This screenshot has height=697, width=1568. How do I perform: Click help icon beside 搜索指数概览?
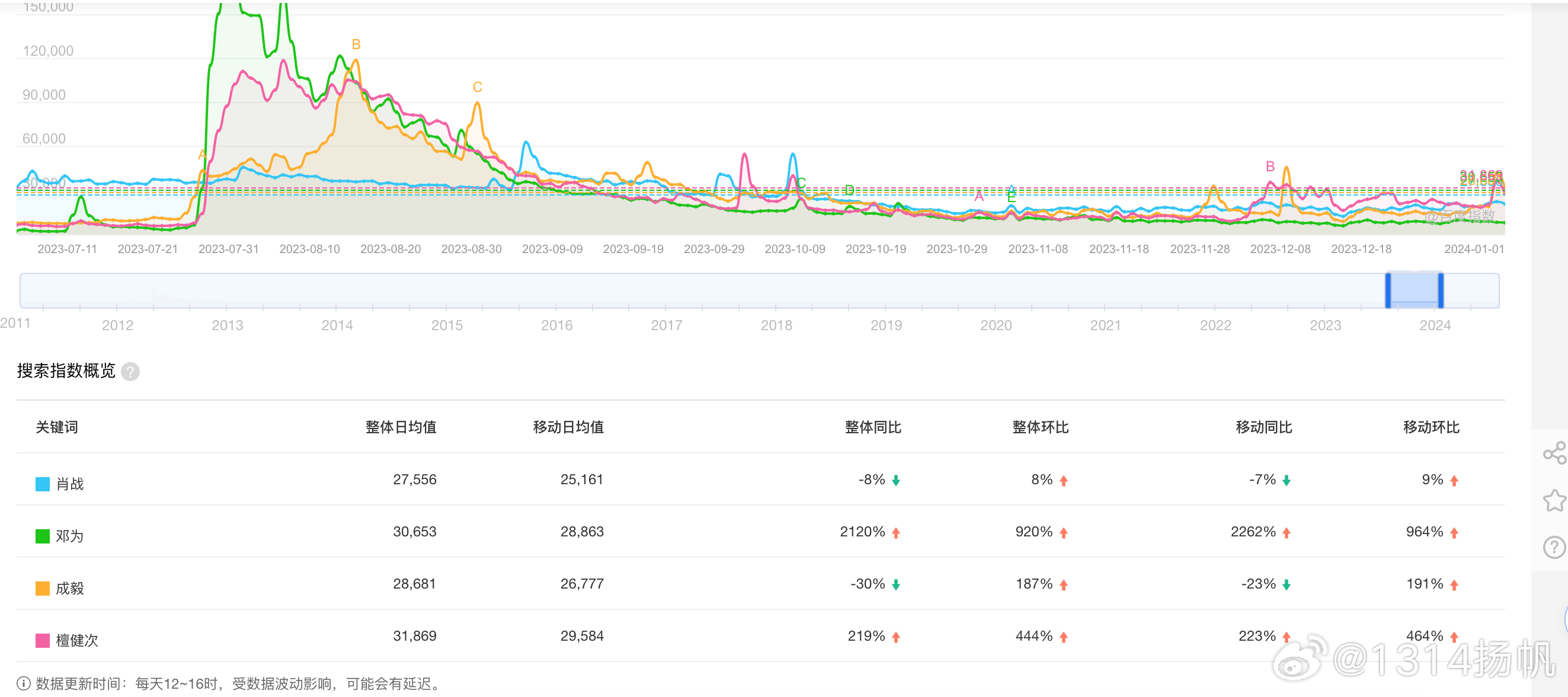click(130, 372)
